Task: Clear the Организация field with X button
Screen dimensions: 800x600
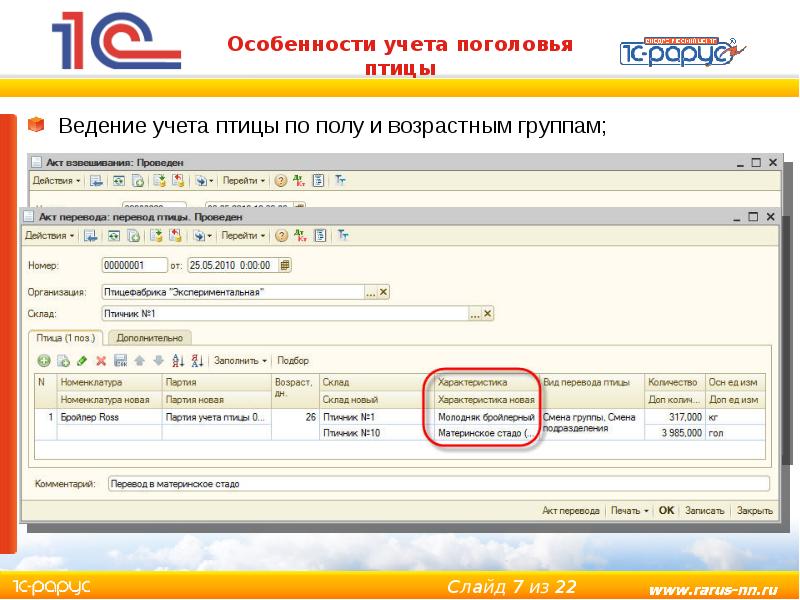Action: [x=383, y=292]
